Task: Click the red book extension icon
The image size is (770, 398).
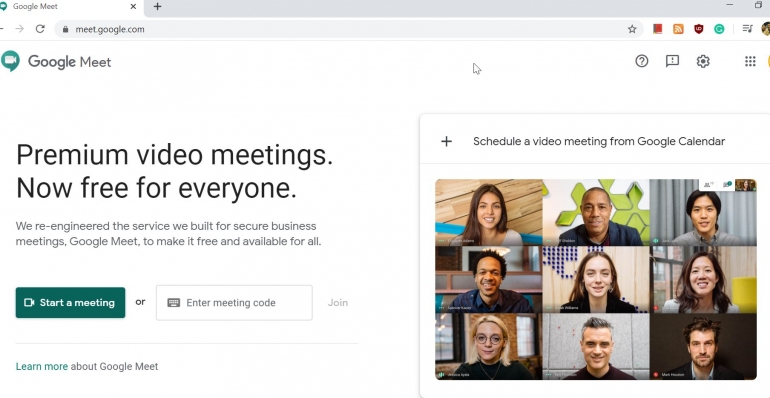Action: pyautogui.click(x=658, y=29)
